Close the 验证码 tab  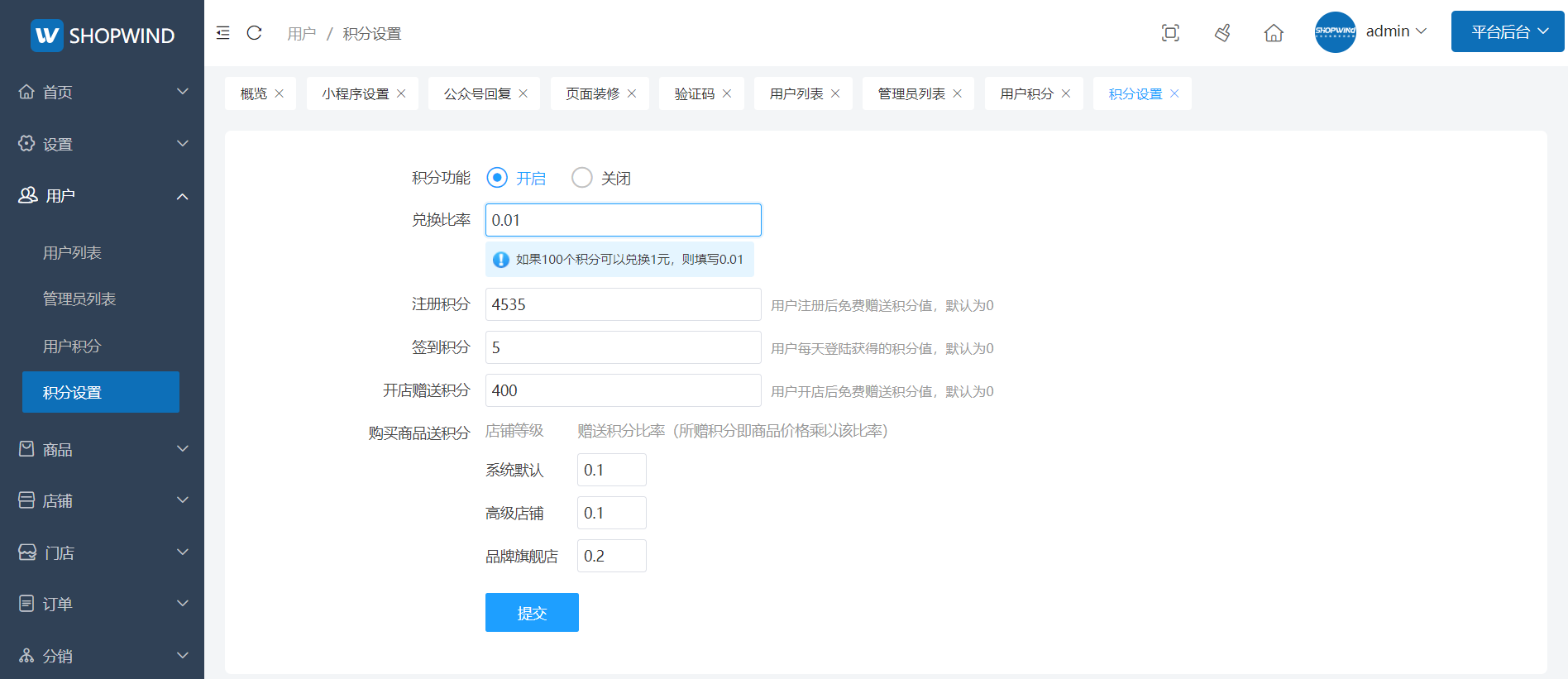(x=727, y=93)
